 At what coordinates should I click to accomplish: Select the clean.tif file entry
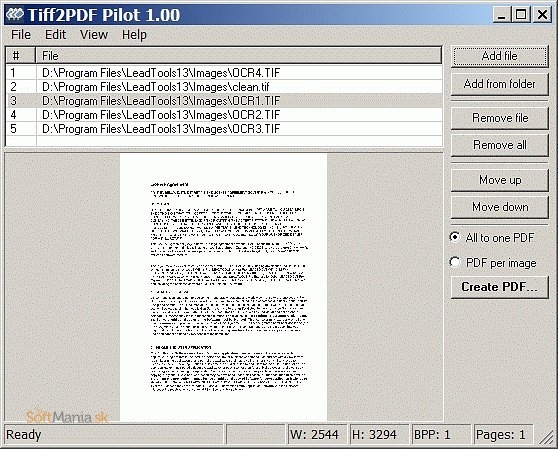pos(224,86)
